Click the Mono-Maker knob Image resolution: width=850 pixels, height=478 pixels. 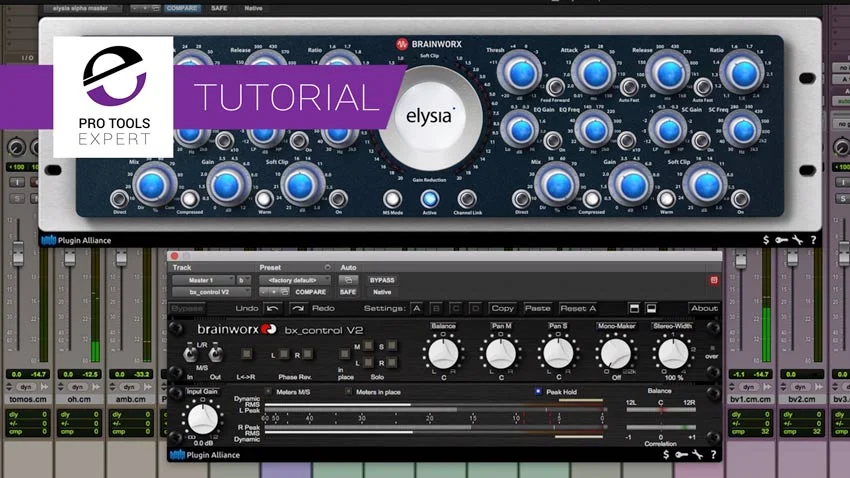615,354
